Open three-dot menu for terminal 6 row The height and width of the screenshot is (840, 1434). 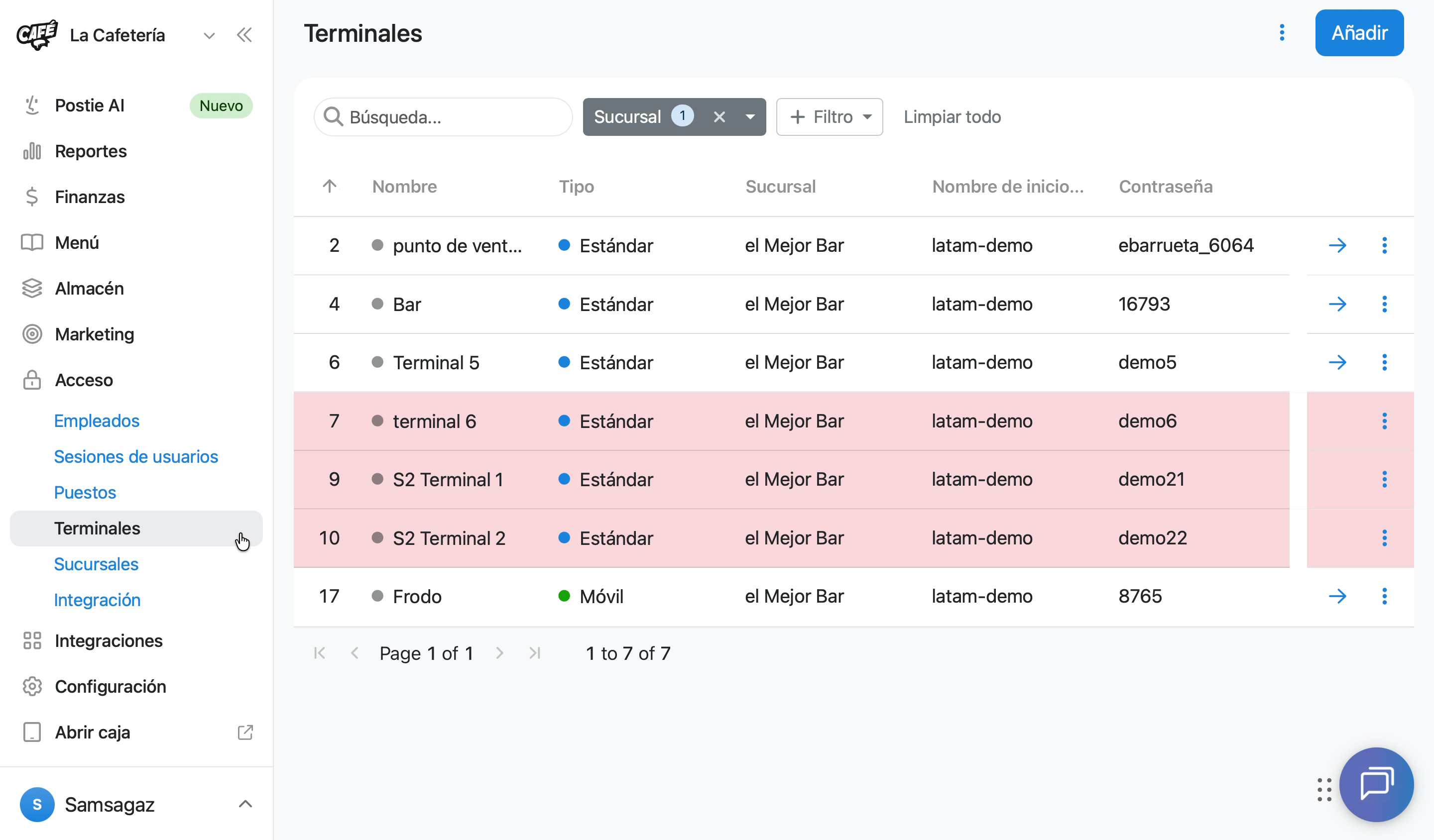coord(1385,421)
